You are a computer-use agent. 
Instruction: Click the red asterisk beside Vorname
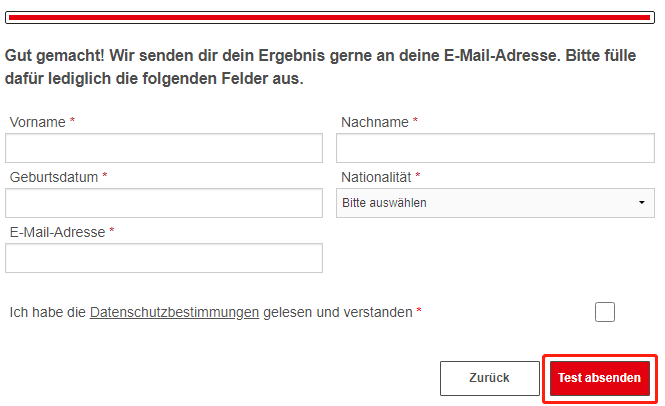(73, 121)
